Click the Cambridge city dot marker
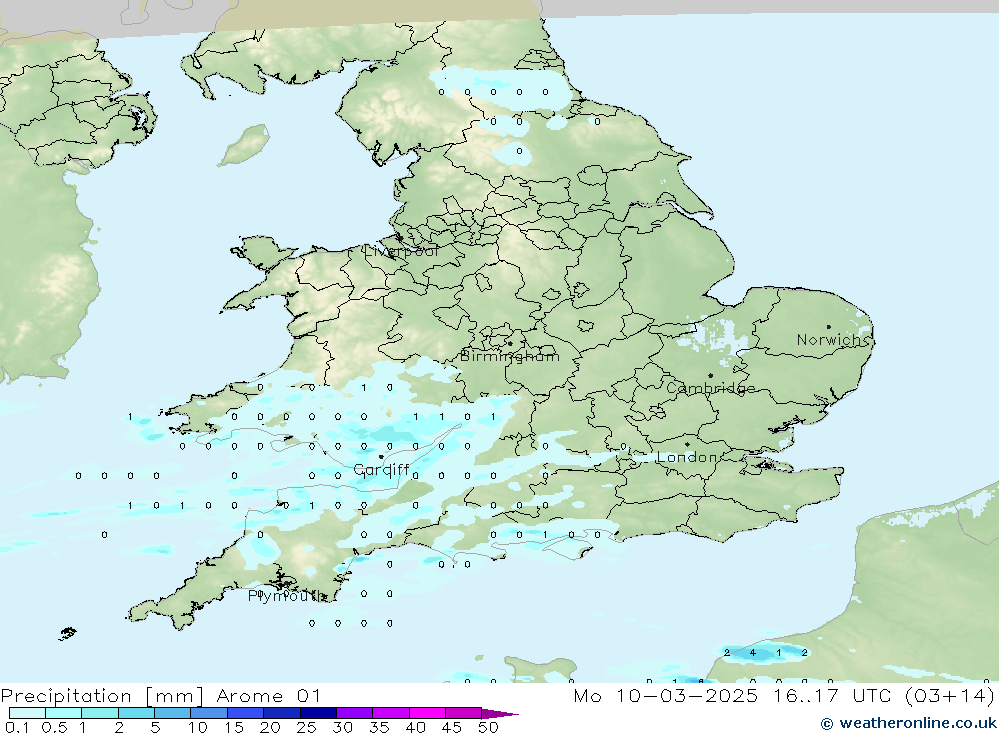This screenshot has height=733, width=1000. (x=710, y=376)
